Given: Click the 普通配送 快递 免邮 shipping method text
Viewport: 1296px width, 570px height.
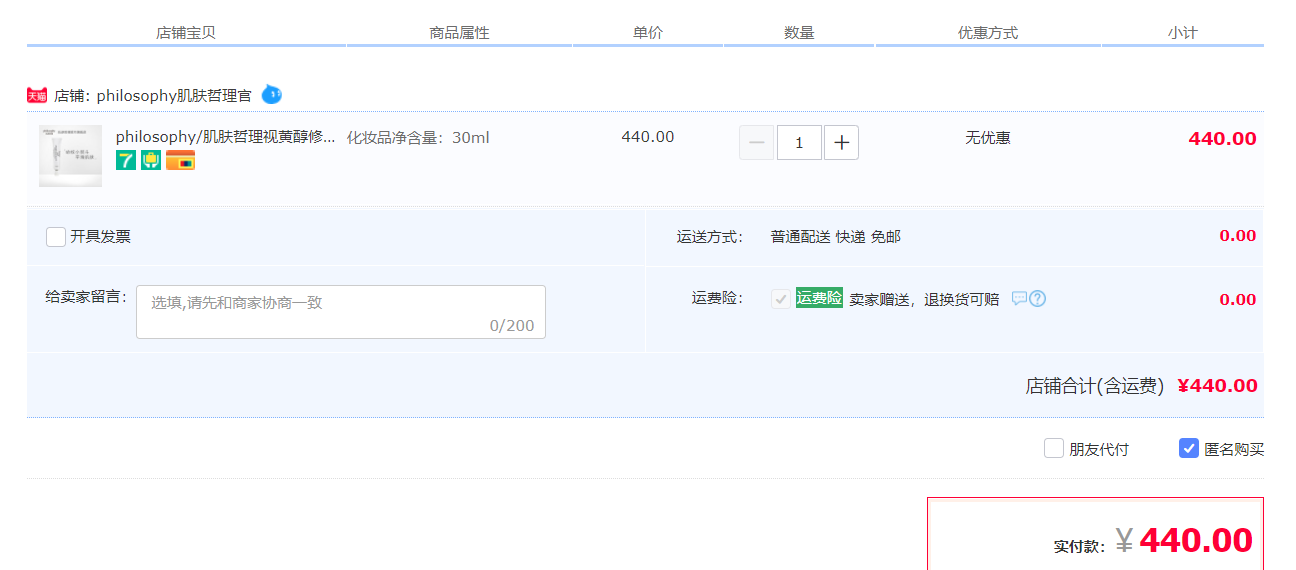Looking at the screenshot, I should pyautogui.click(x=836, y=236).
